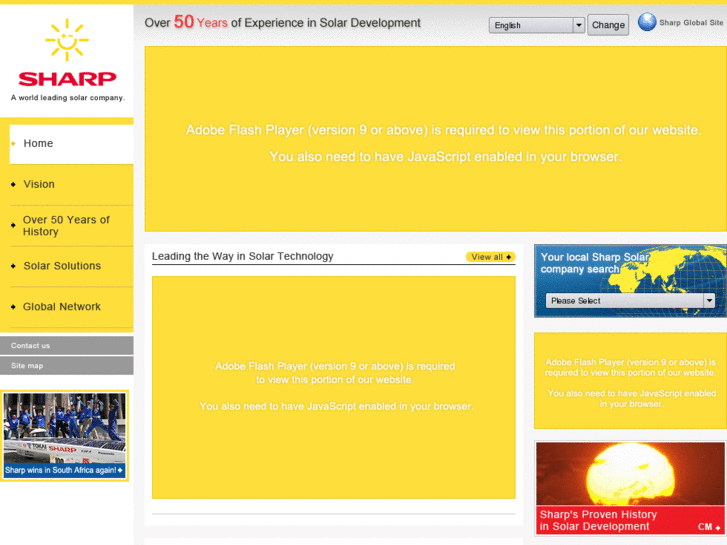727x545 pixels.
Task: Click the Over 50 Years of Experience heading
Action: (x=282, y=22)
